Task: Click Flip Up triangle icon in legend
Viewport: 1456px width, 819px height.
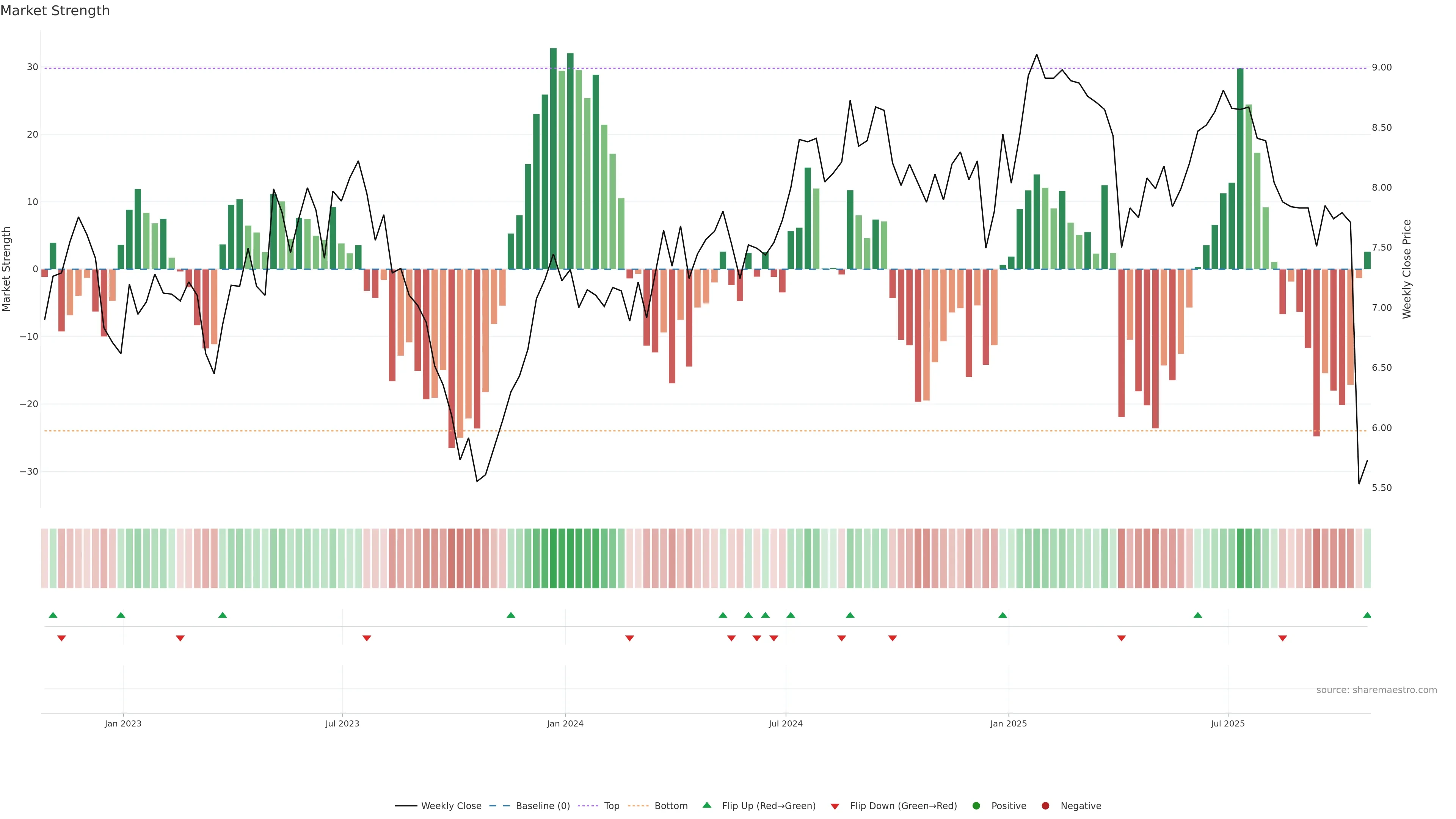Action: click(706, 805)
